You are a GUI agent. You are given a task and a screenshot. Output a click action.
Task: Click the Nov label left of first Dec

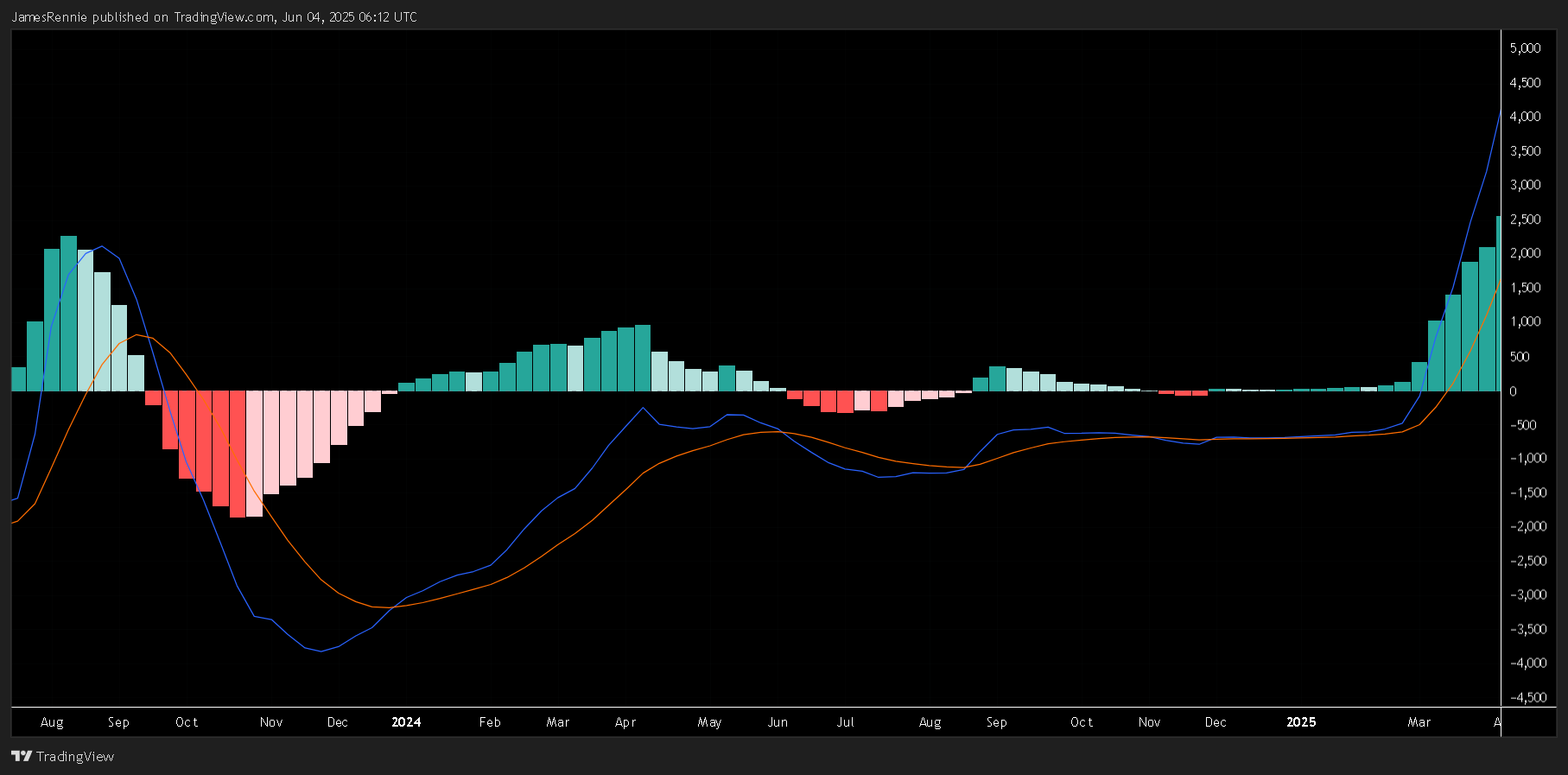271,722
